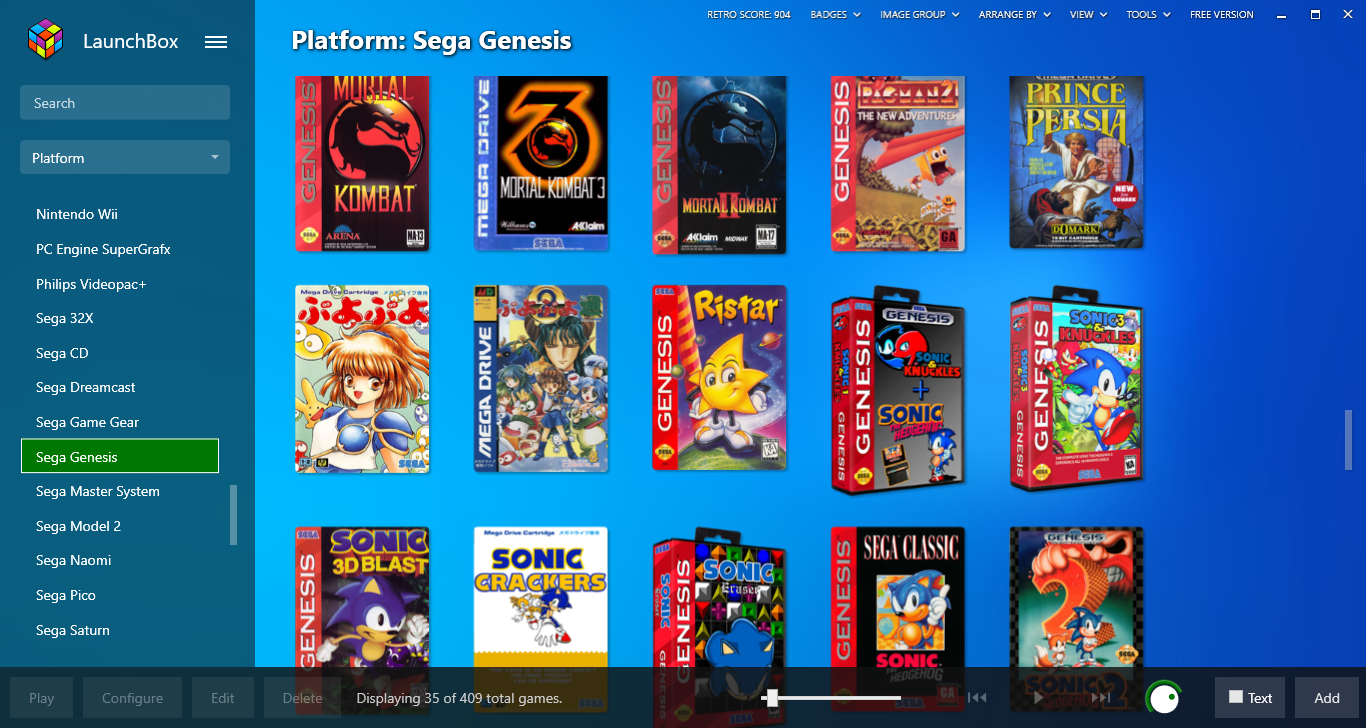Select Sega Model 2 platform
This screenshot has width=1366, height=728.
(120, 526)
